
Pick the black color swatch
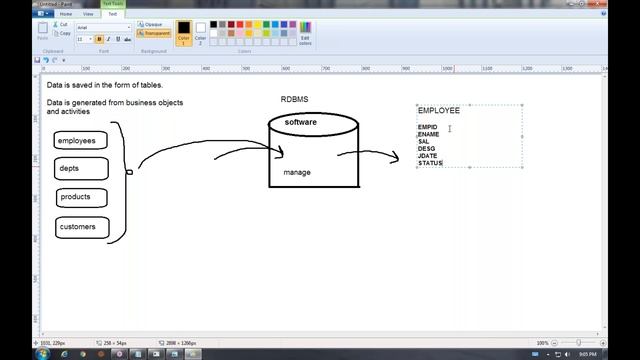coord(213,24)
